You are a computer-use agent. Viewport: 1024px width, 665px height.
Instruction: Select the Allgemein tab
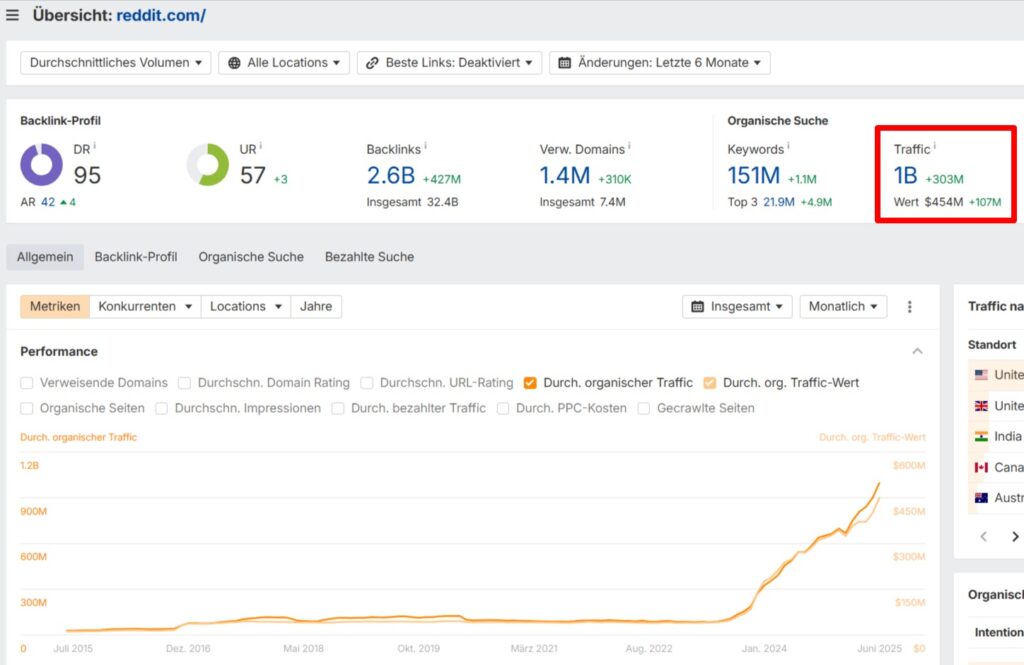tap(45, 257)
